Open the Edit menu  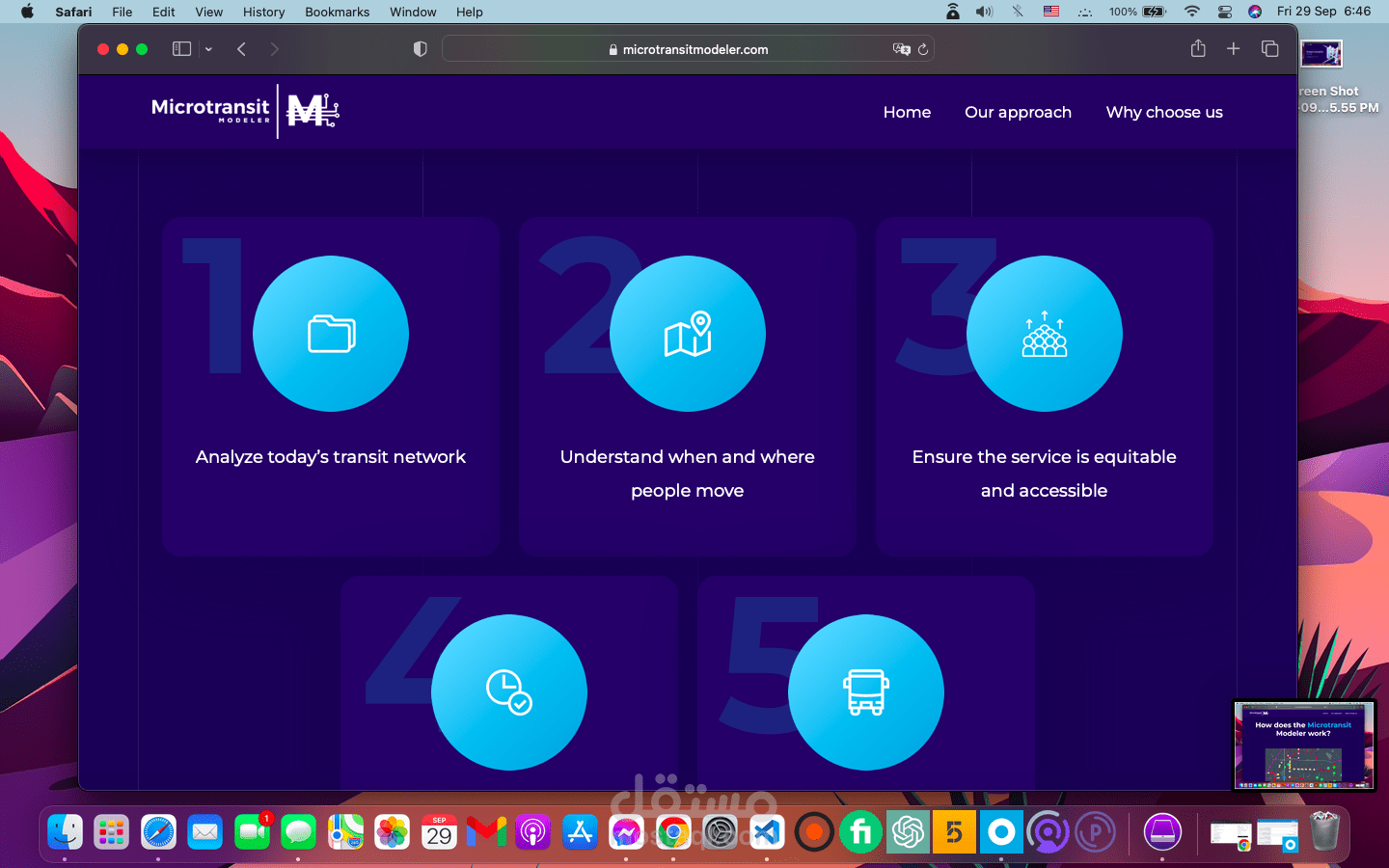coord(164,12)
